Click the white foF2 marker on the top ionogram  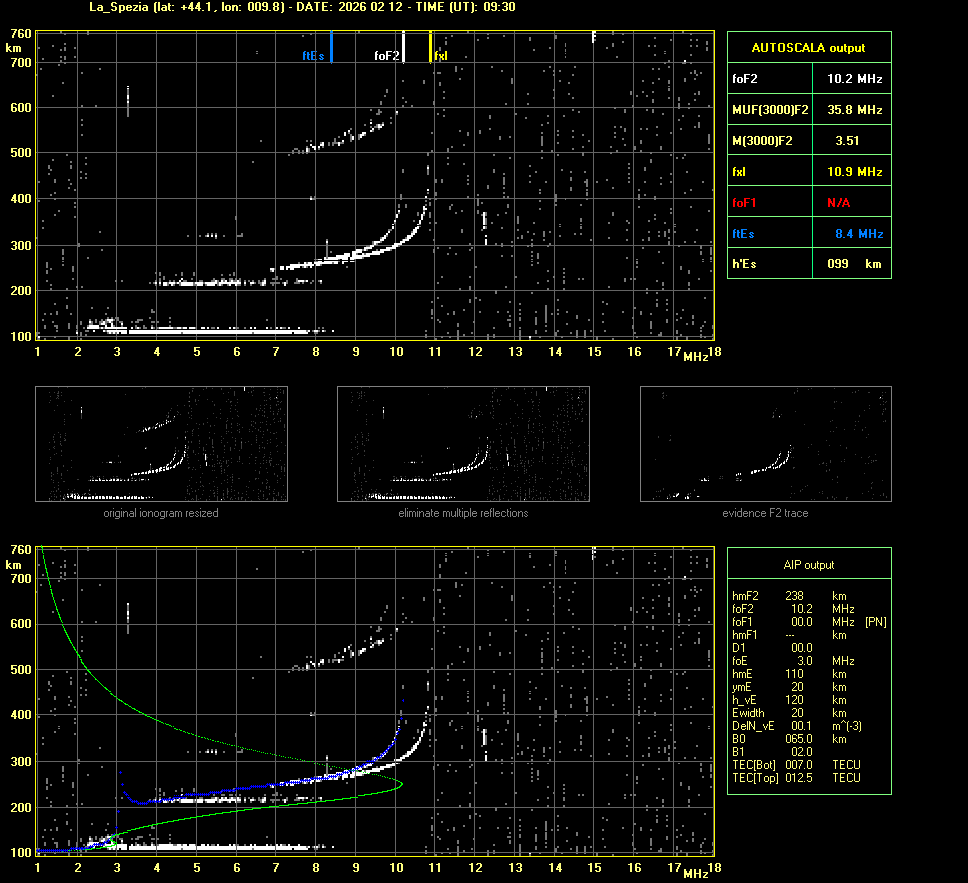[403, 47]
